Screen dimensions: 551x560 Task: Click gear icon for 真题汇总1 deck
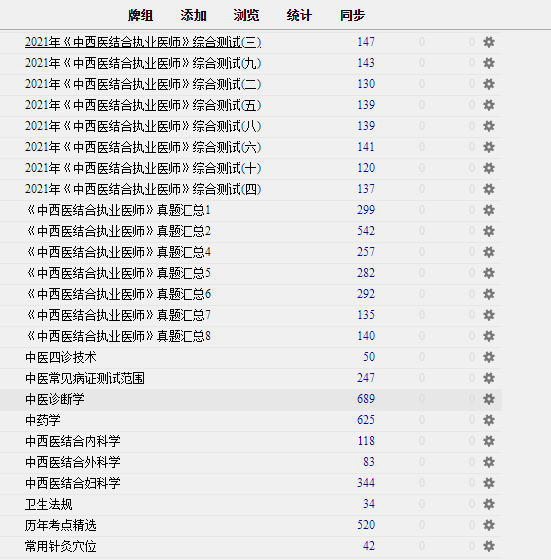pos(489,210)
